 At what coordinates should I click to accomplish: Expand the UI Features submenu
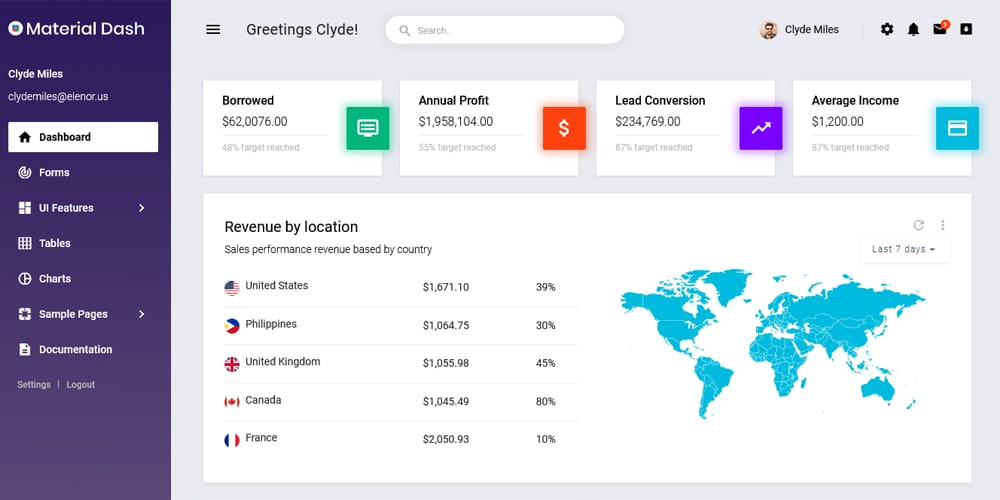tap(141, 208)
